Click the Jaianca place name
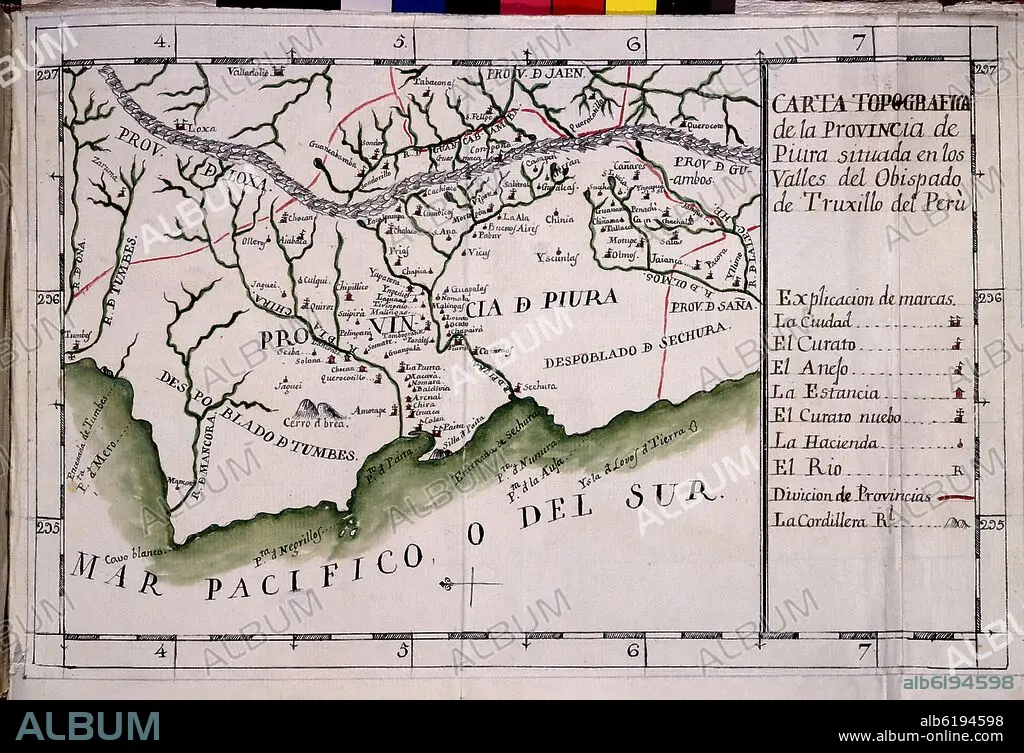1024x753 pixels. point(667,260)
